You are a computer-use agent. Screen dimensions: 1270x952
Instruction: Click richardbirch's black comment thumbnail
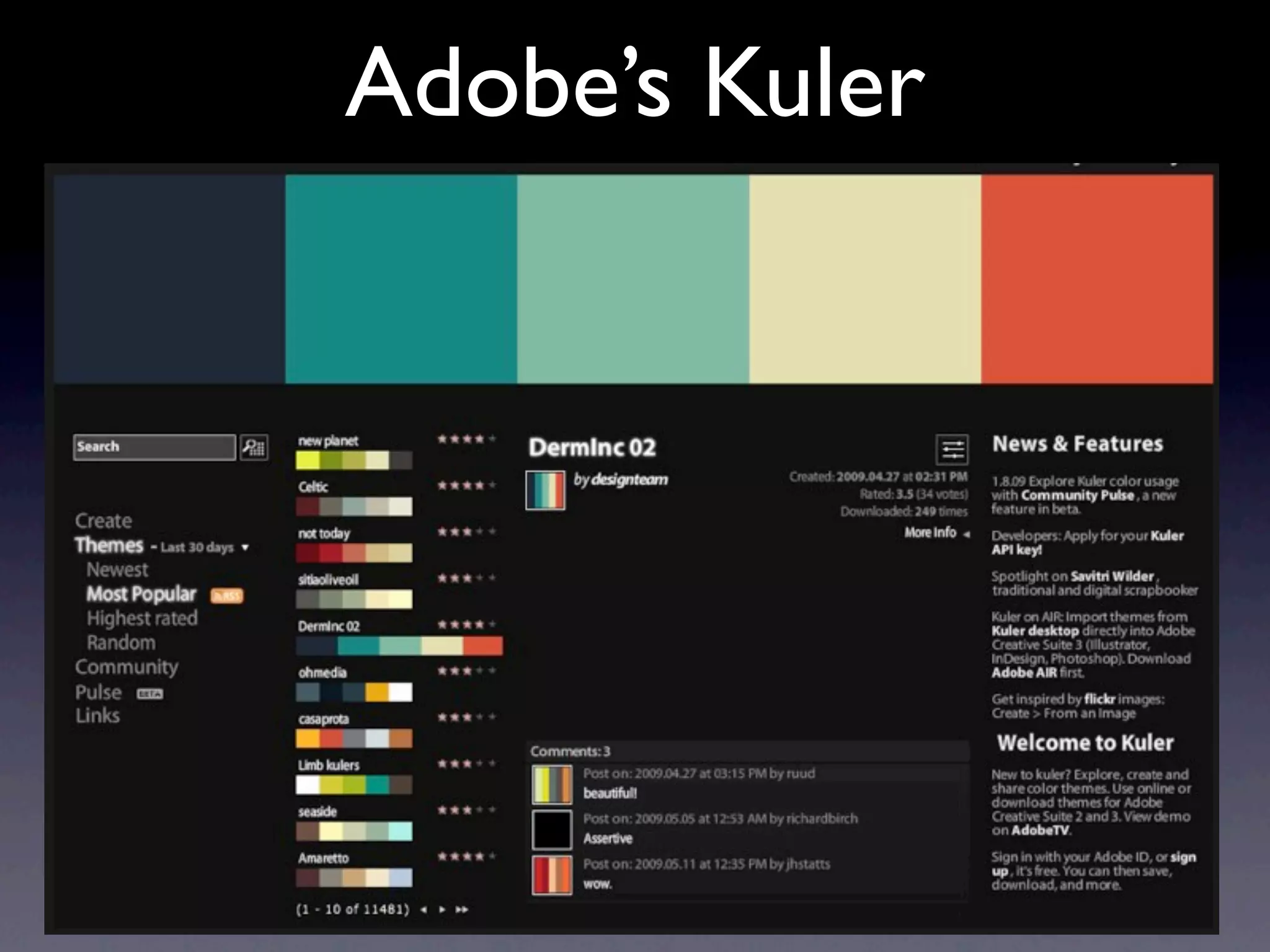(x=552, y=829)
